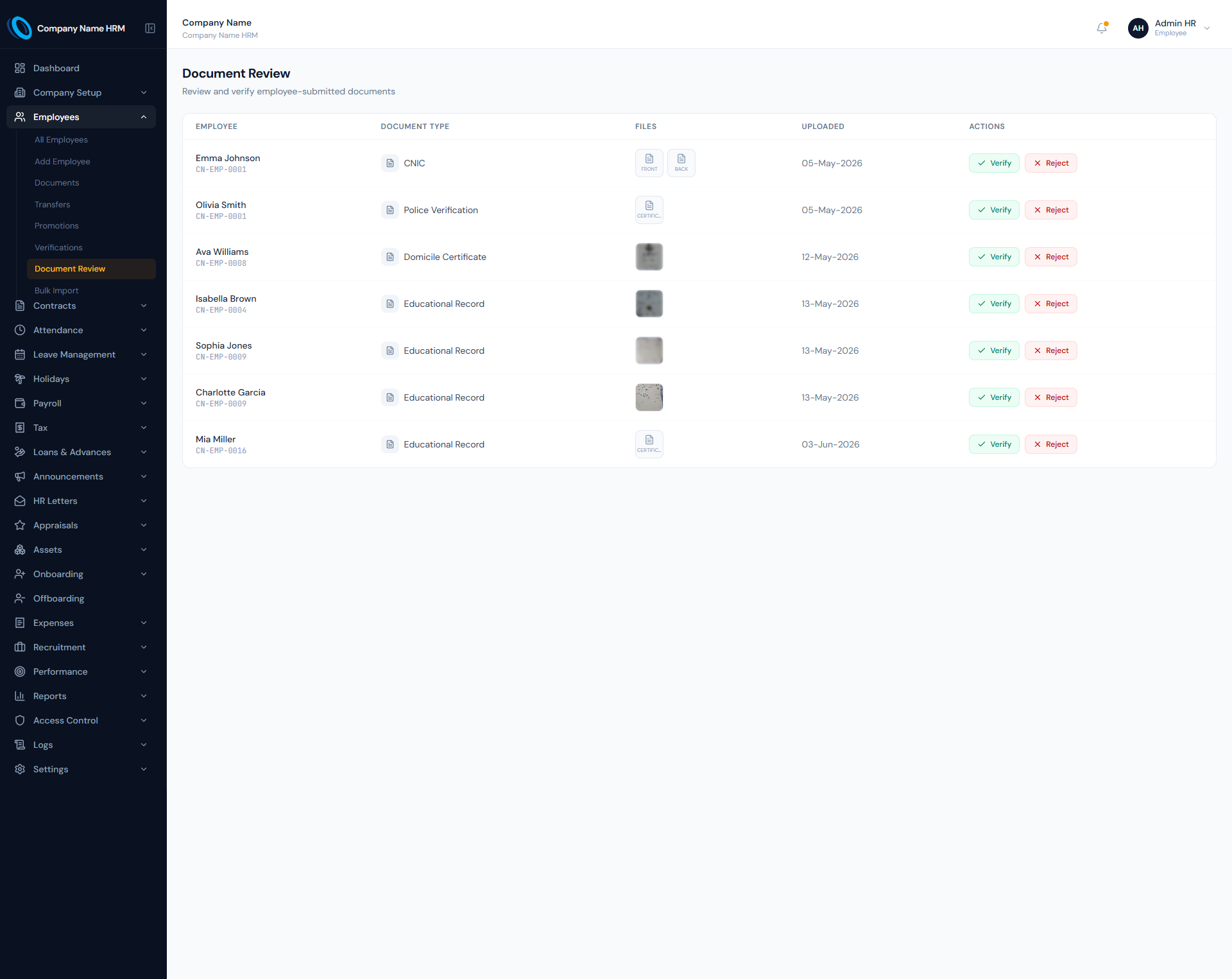Click the DOCUMENT TYPE column header

point(415,126)
